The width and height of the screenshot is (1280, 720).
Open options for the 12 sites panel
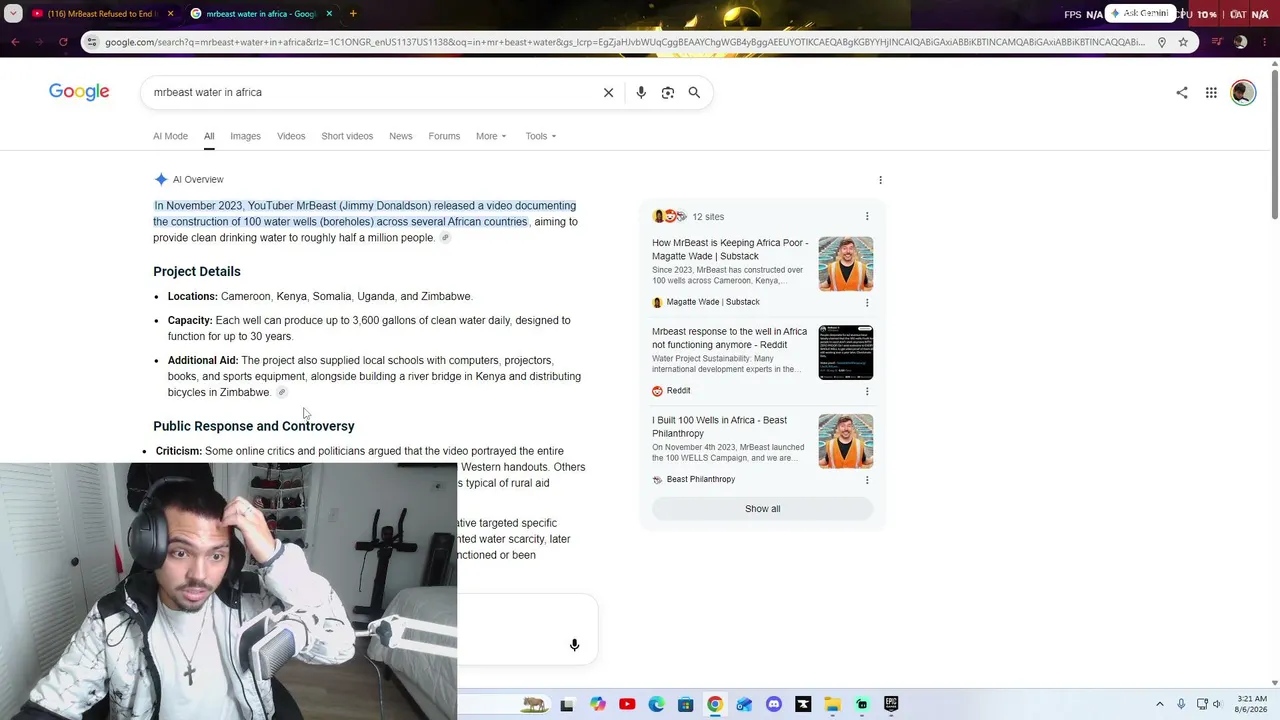[867, 216]
